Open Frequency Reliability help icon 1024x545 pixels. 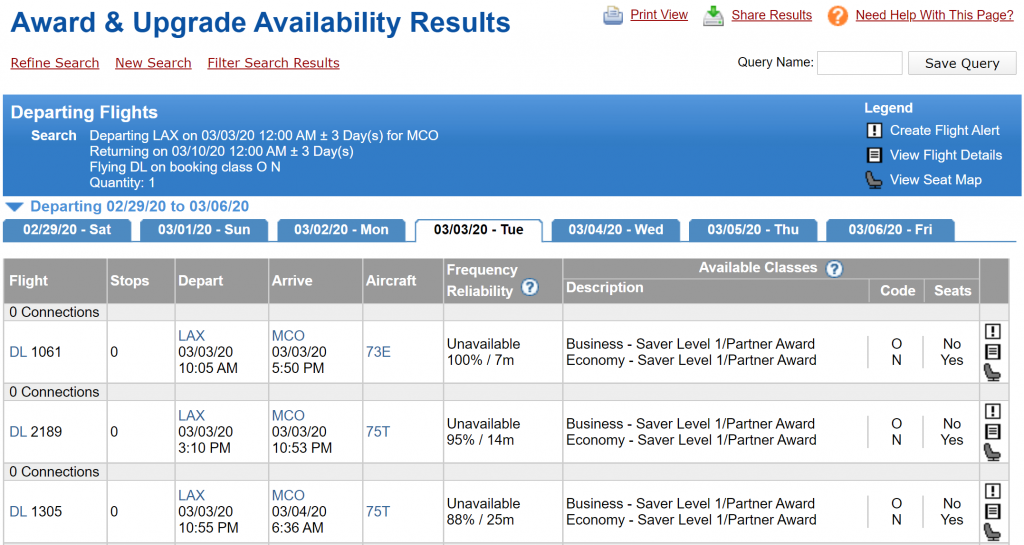pyautogui.click(x=530, y=287)
